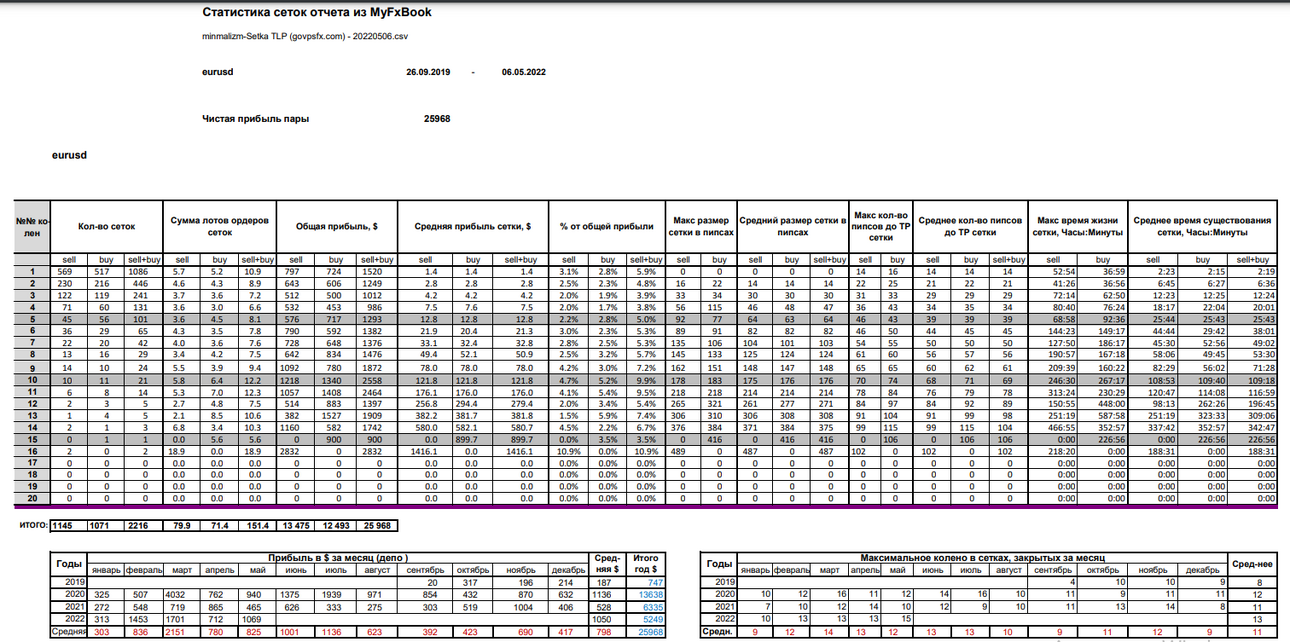Click the sell profit cell 1218
Screen dimensions: 1290x642
point(295,380)
